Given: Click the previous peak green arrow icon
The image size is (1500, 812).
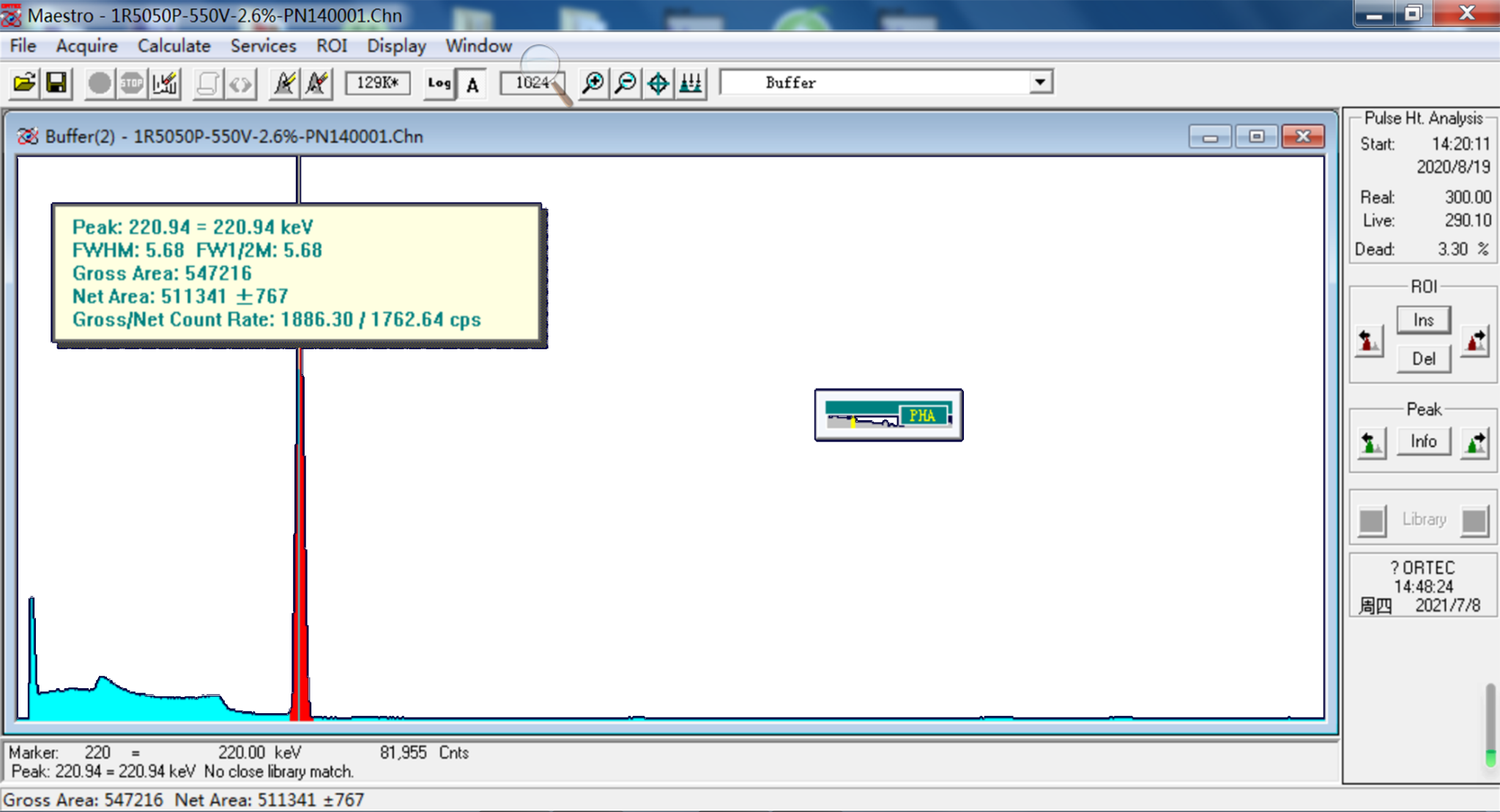Looking at the screenshot, I should coord(1371,443).
